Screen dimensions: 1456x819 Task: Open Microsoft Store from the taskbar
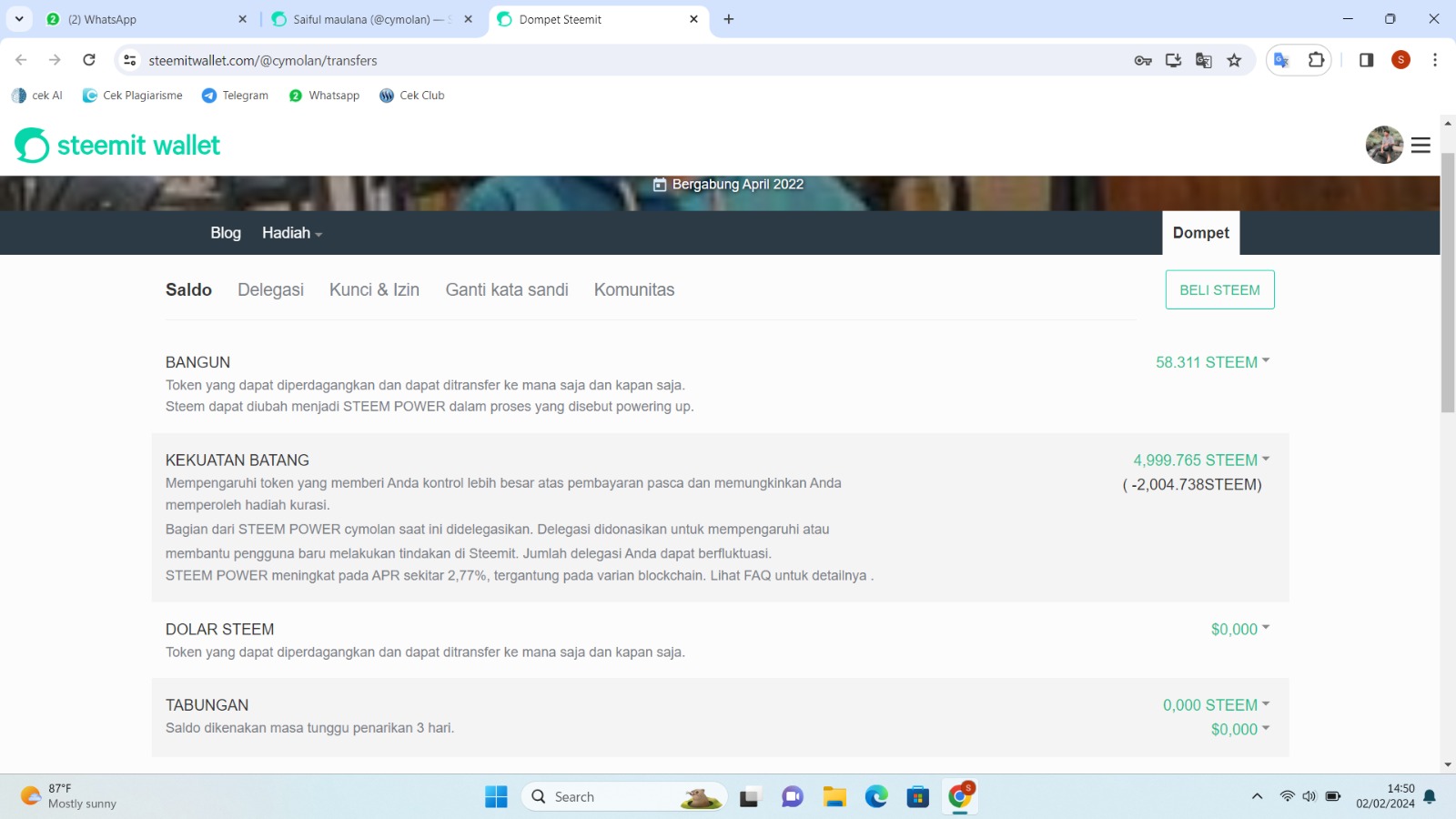coord(918,797)
